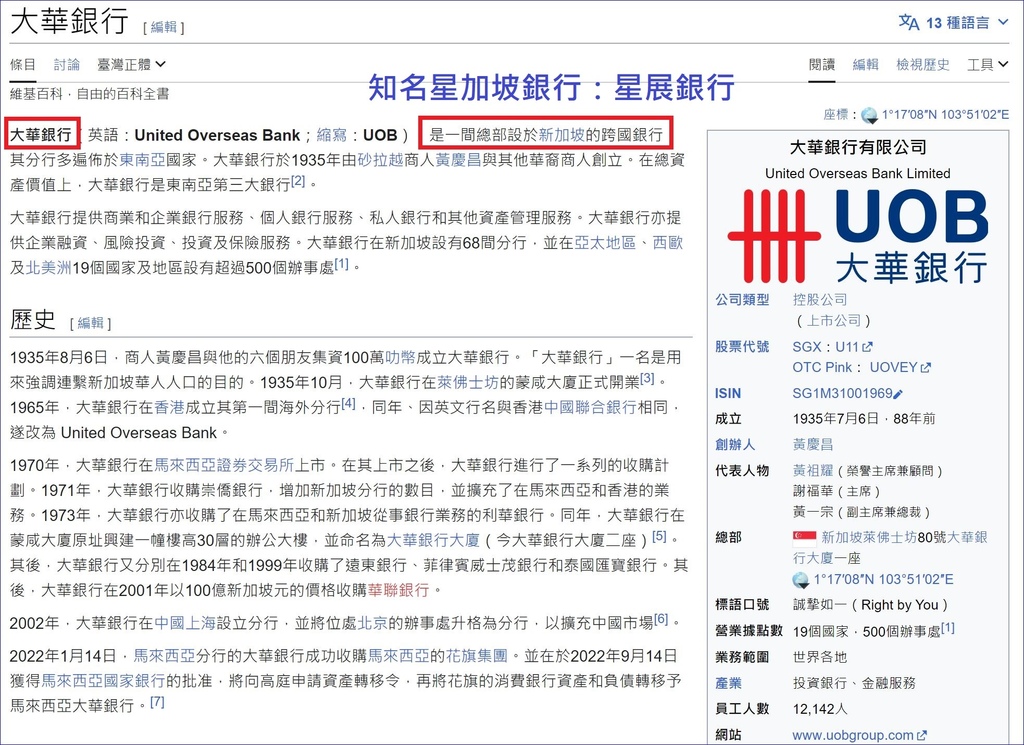Viewport: 1024px width, 745px height.
Task: Open the 叻幣 currency link
Action: [x=400, y=357]
